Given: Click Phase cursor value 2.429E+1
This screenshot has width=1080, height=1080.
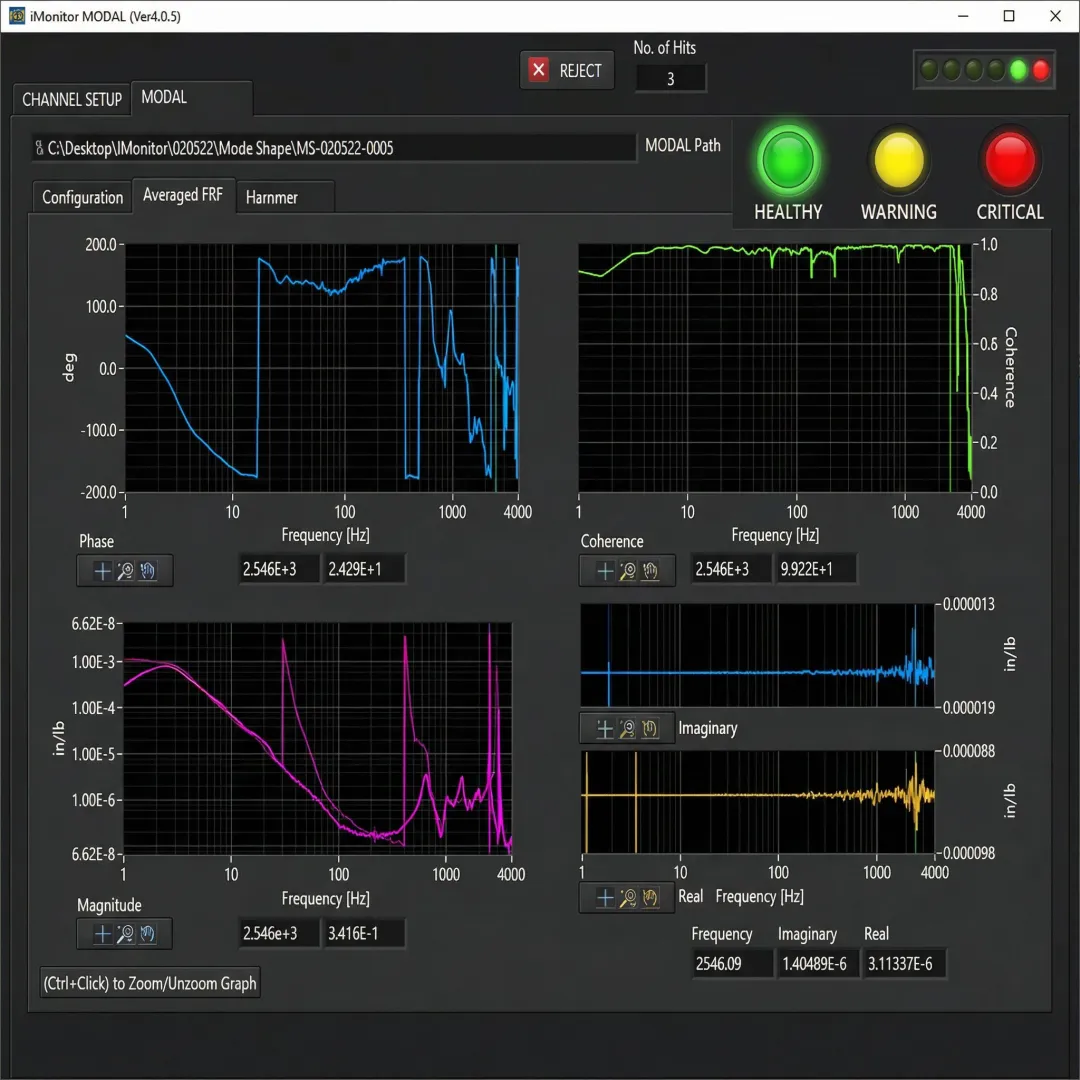Looking at the screenshot, I should point(364,570).
